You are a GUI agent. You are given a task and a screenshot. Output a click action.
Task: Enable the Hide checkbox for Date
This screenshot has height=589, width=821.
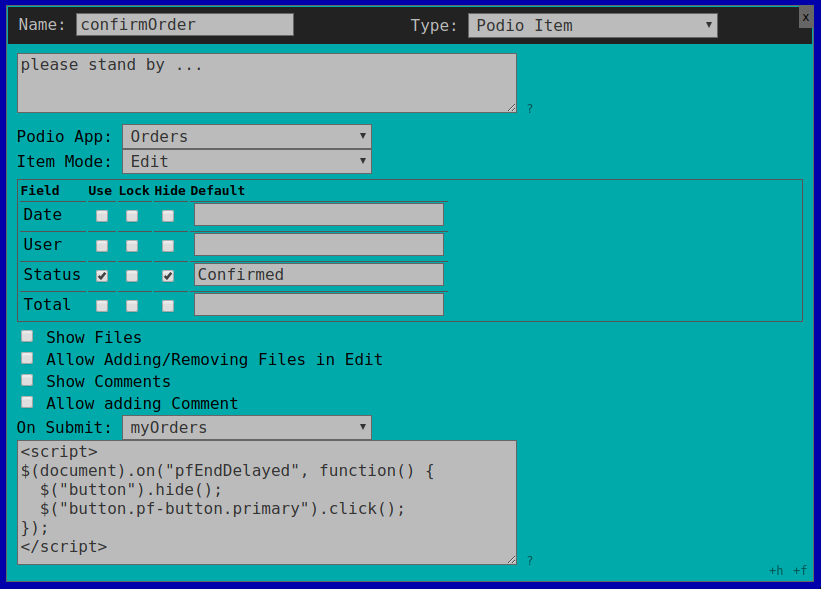pos(168,216)
